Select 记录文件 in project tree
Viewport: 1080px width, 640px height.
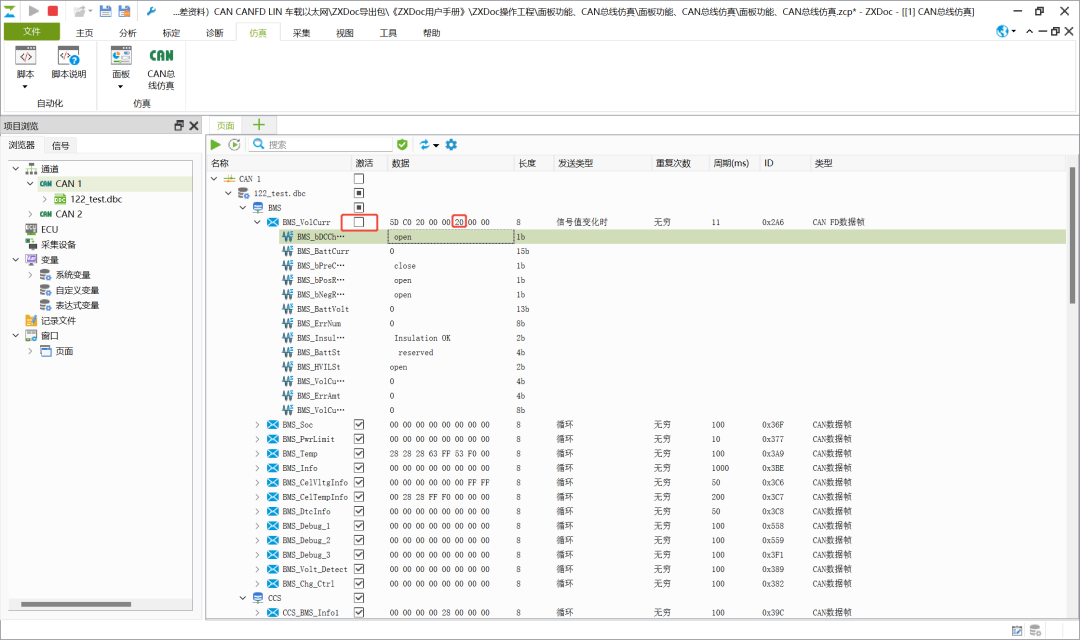[58, 320]
